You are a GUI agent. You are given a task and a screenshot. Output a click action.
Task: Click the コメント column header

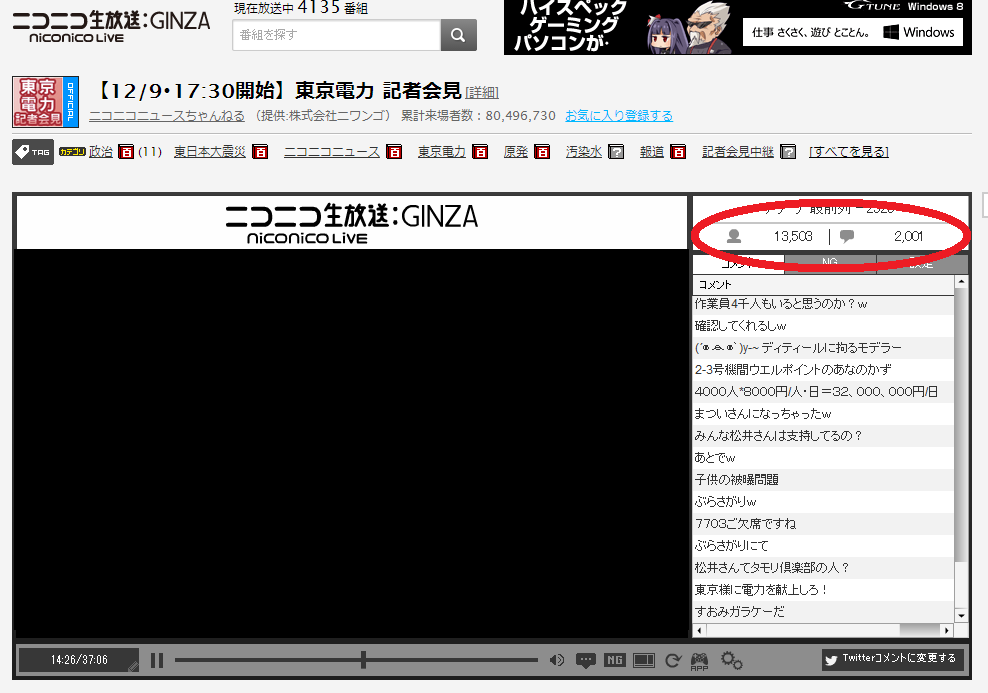[824, 285]
